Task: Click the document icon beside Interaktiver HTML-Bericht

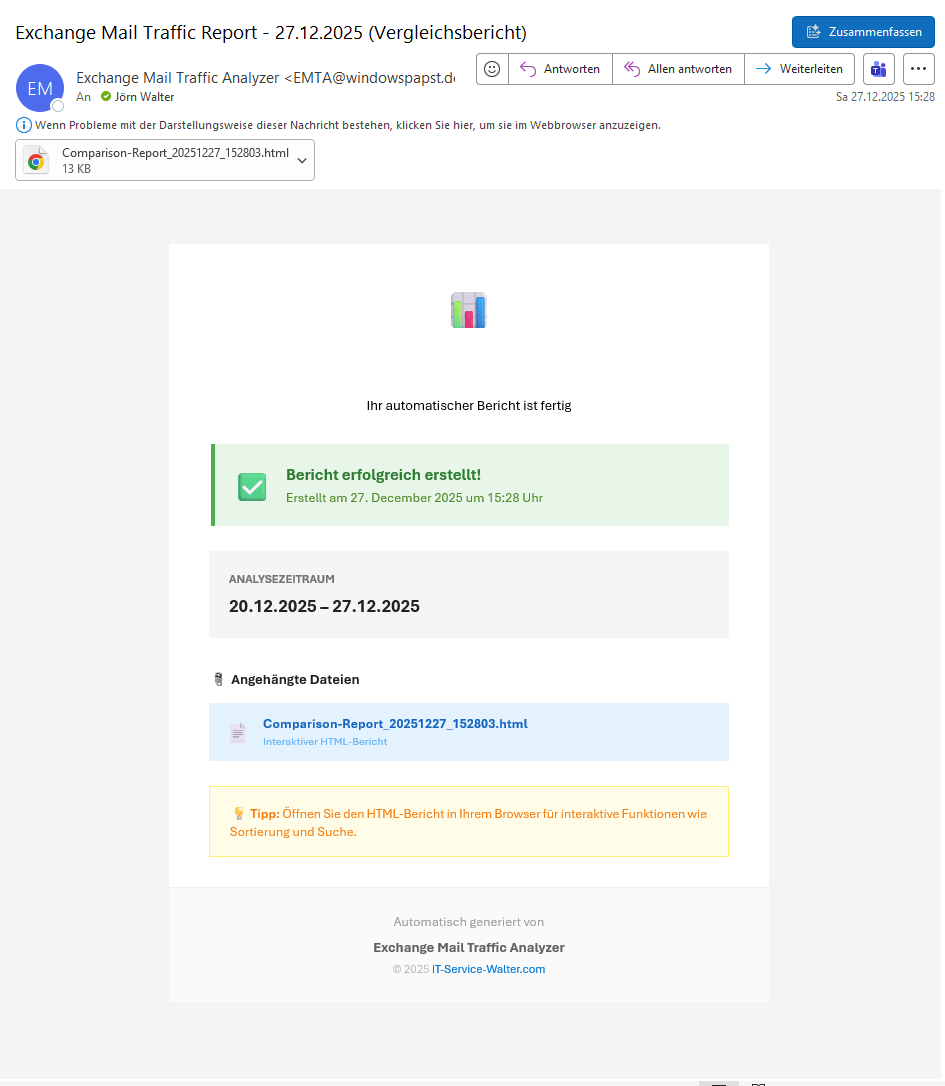Action: point(238,733)
